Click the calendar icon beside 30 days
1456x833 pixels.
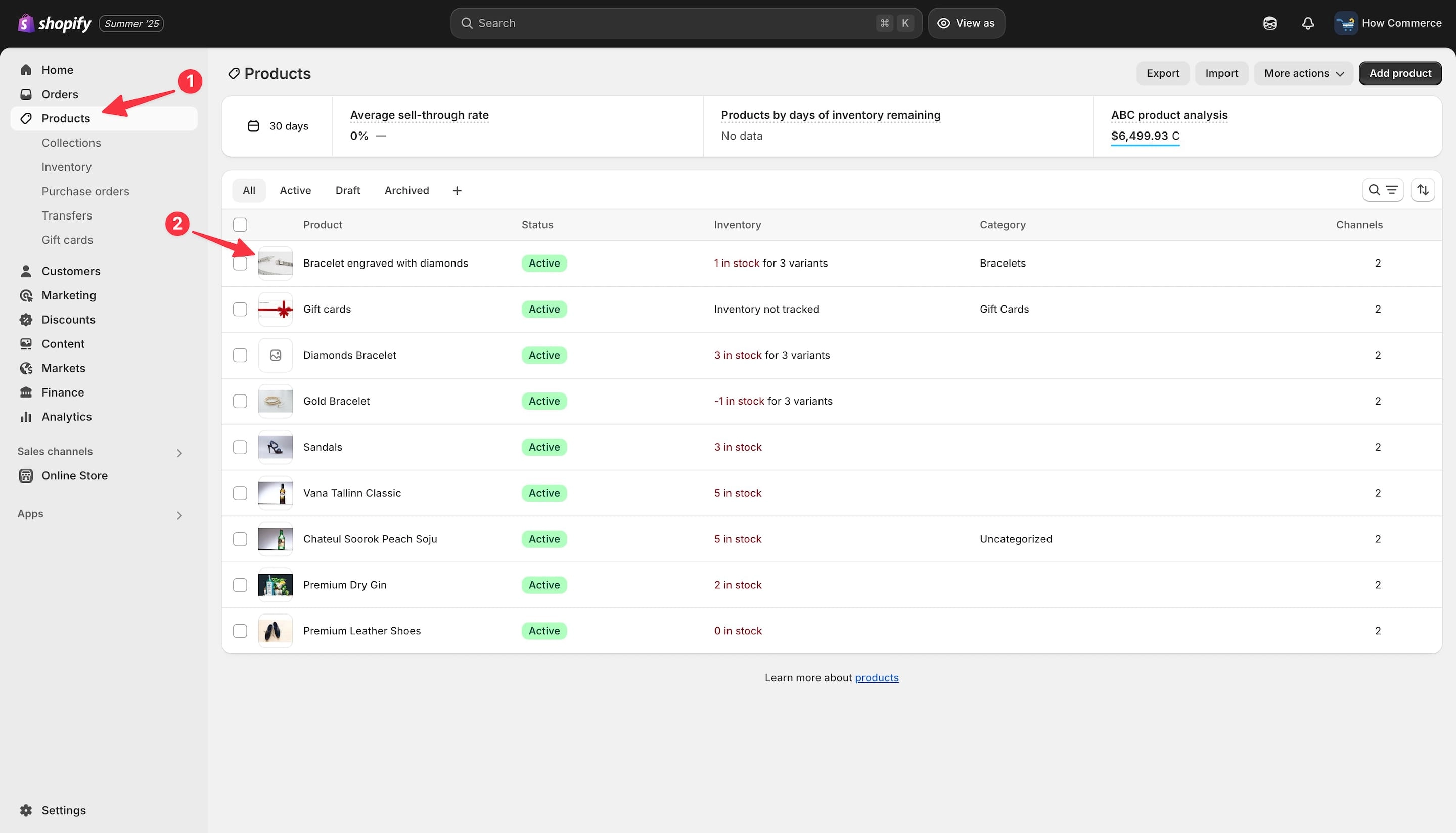(x=253, y=126)
